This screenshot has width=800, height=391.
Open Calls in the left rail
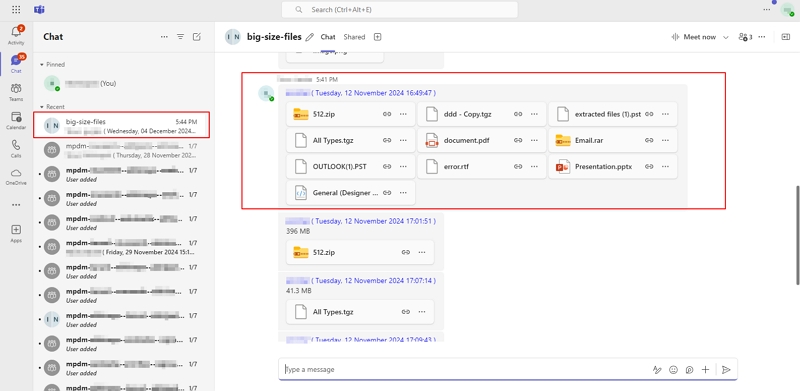16,149
